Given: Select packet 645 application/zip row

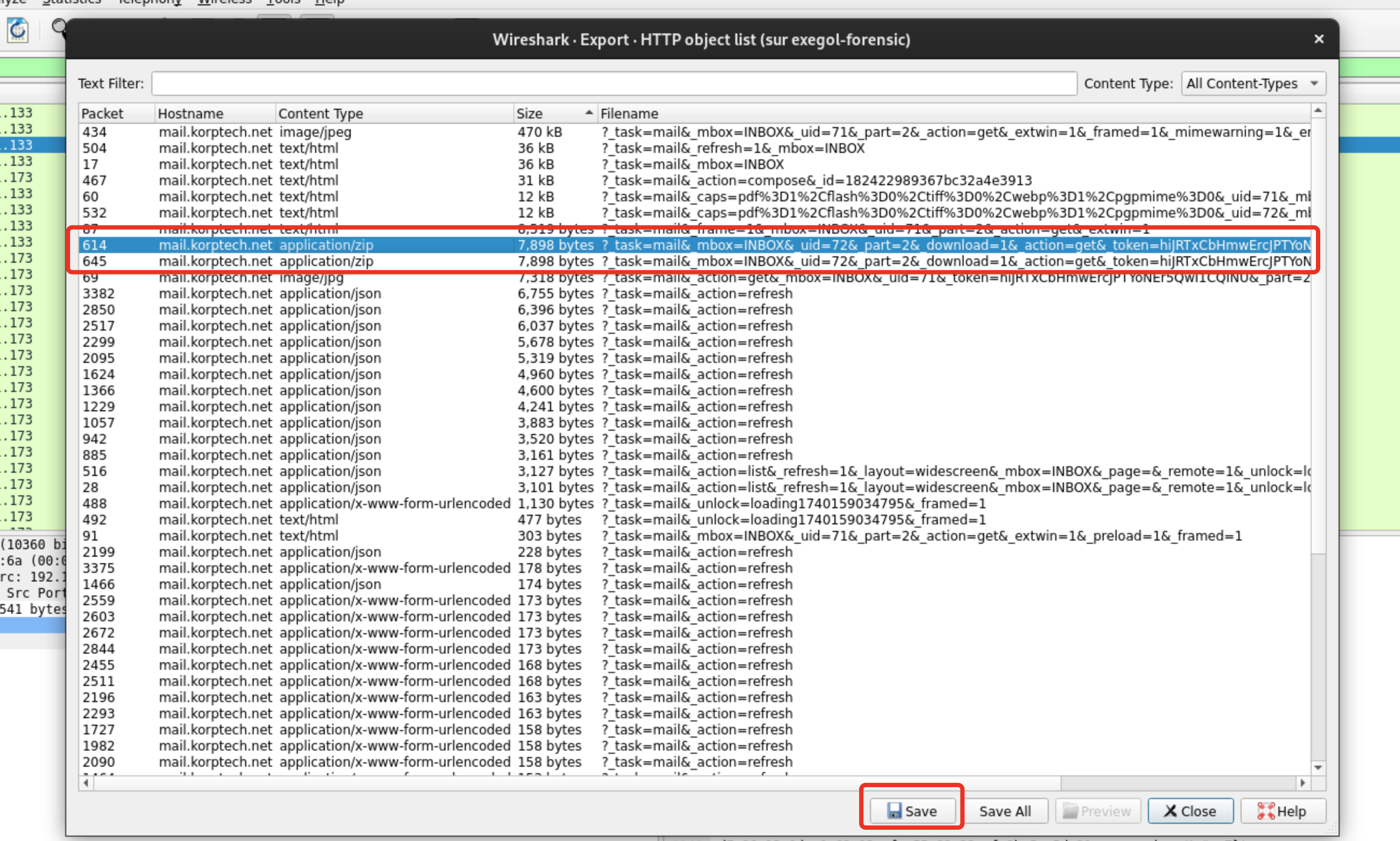Looking at the screenshot, I should click(695, 261).
